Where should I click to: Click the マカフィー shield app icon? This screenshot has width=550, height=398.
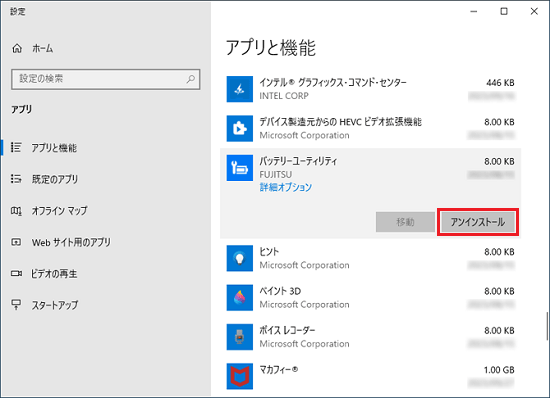click(x=240, y=376)
